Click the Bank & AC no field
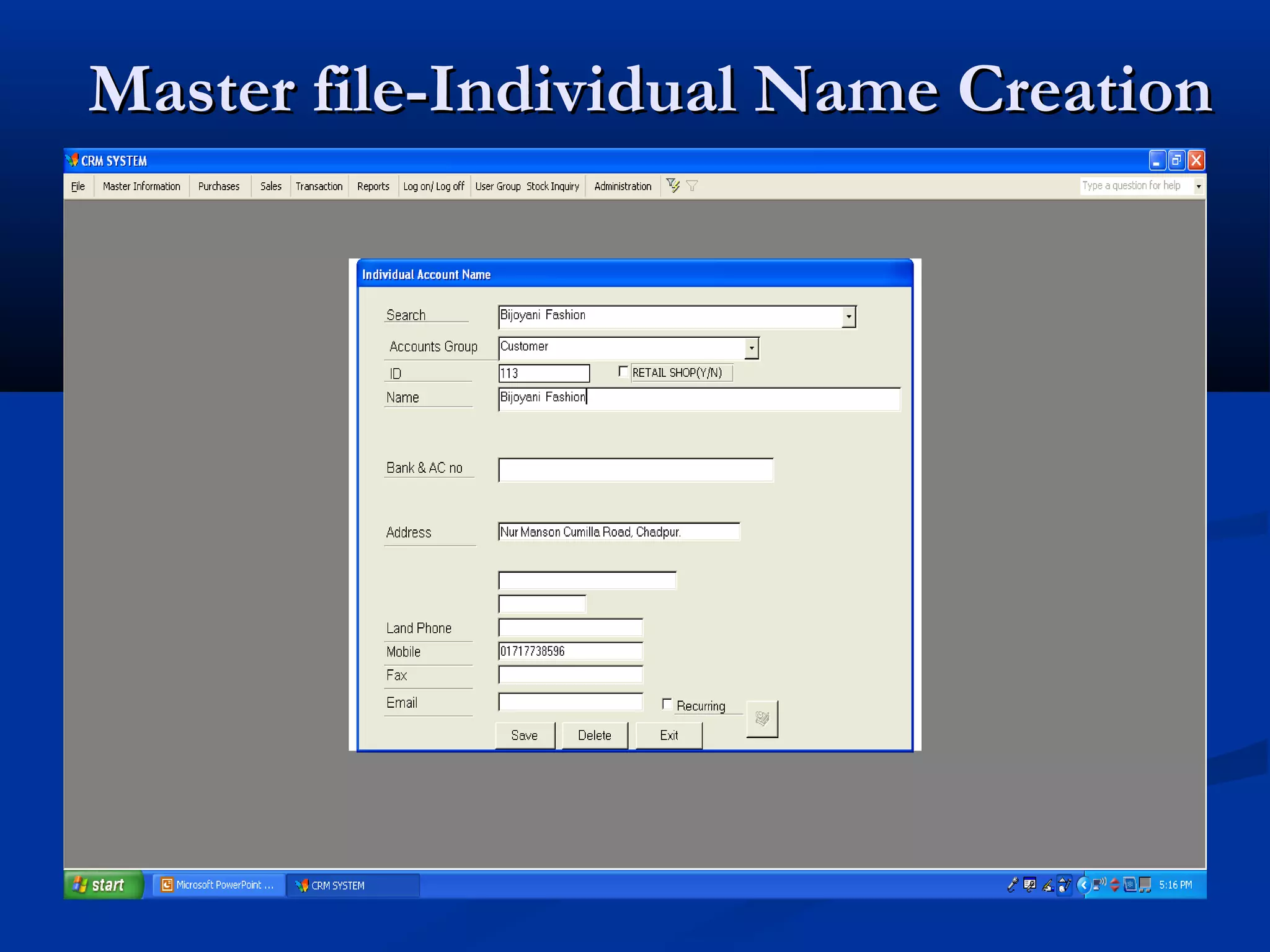 coord(636,470)
